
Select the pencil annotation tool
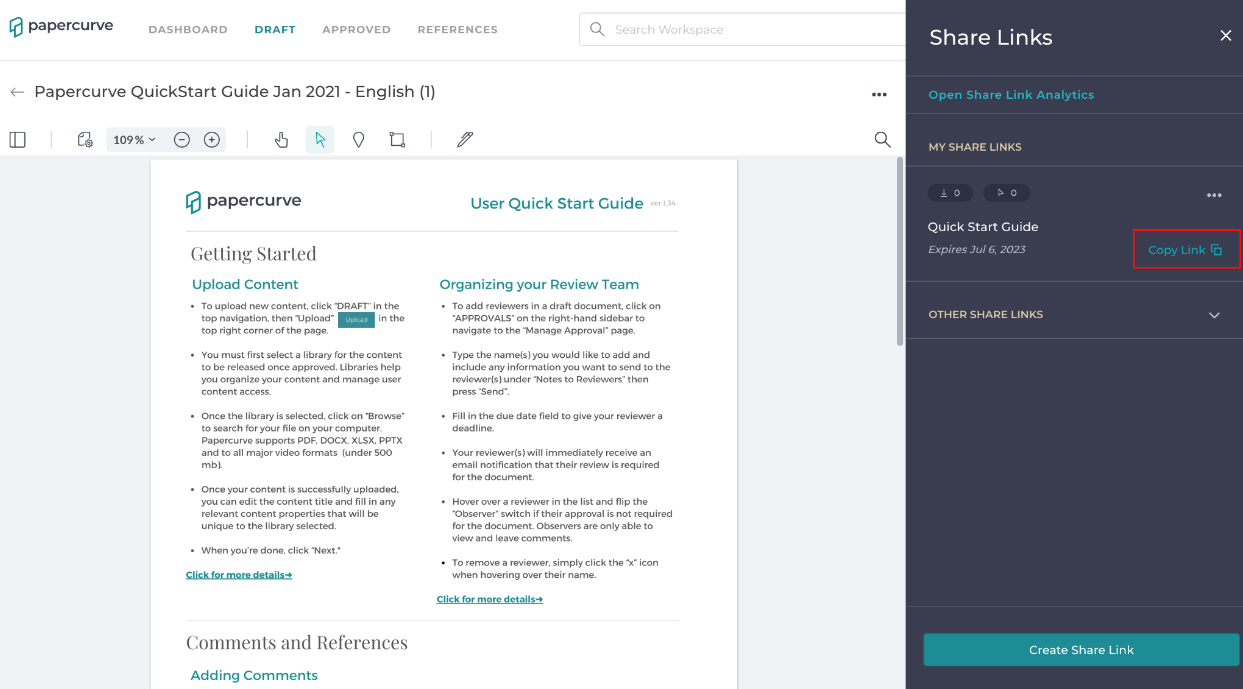pos(465,140)
